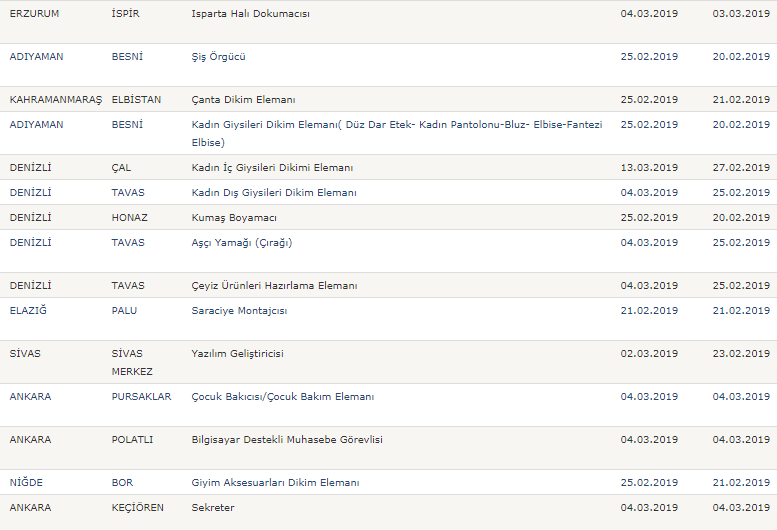Open Saraciye Montajcısı entry
777x530 pixels.
click(x=239, y=311)
